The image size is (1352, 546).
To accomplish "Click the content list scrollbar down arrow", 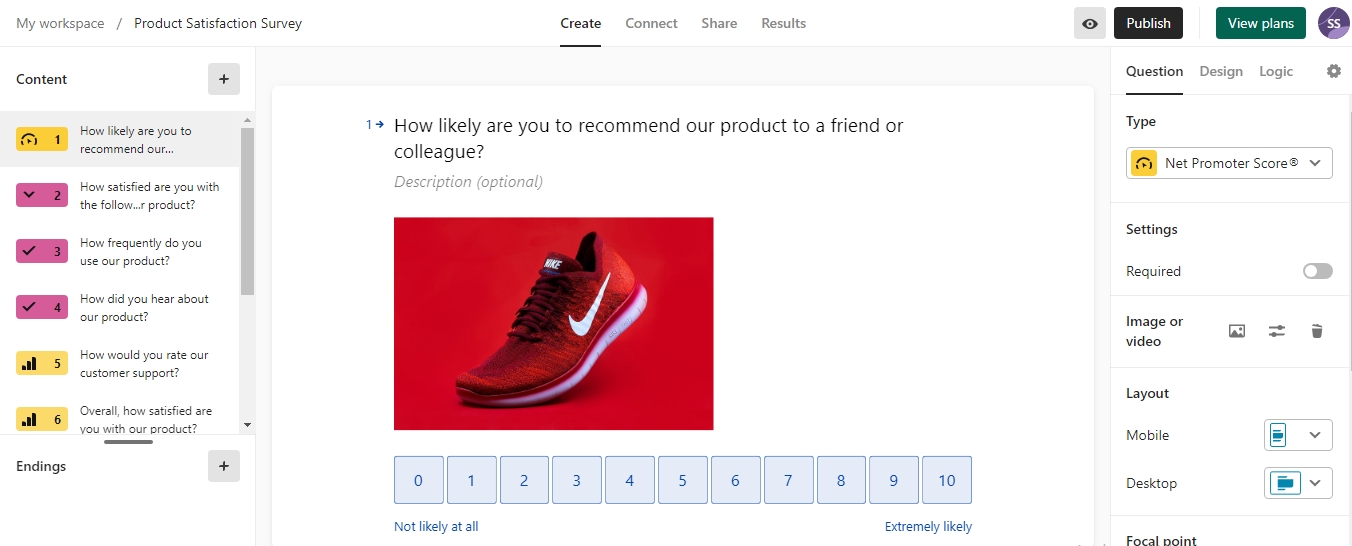I will point(247,425).
